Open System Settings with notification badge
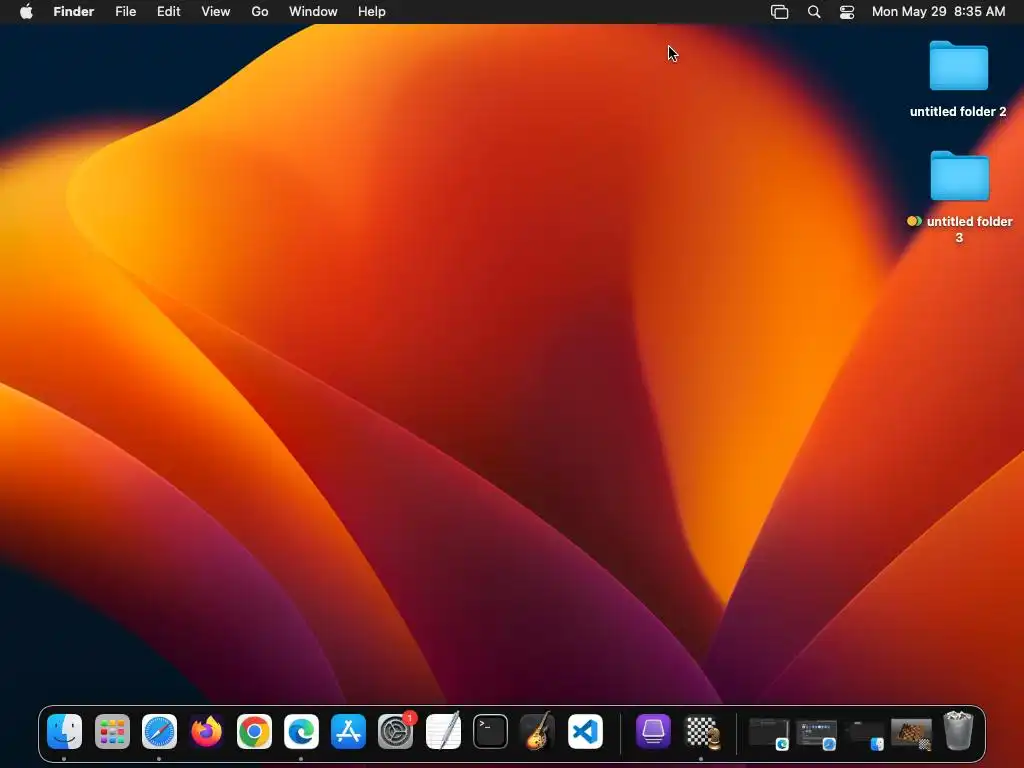Screen dimensions: 1024x768 click(396, 731)
